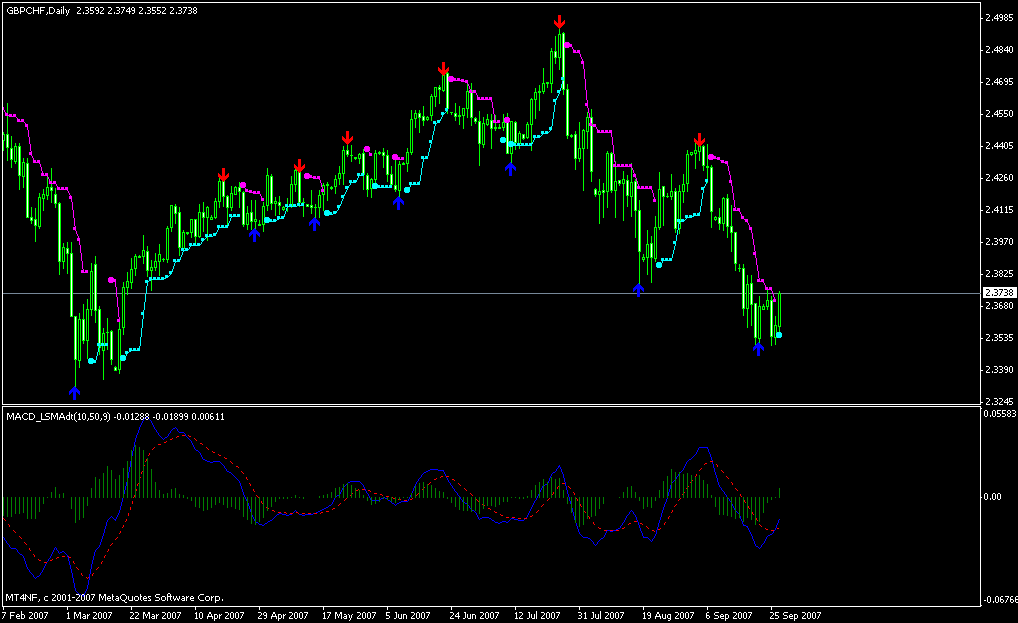This screenshot has width=1018, height=623.
Task: Select the magenta dot next to the July peak
Action: pos(568,45)
